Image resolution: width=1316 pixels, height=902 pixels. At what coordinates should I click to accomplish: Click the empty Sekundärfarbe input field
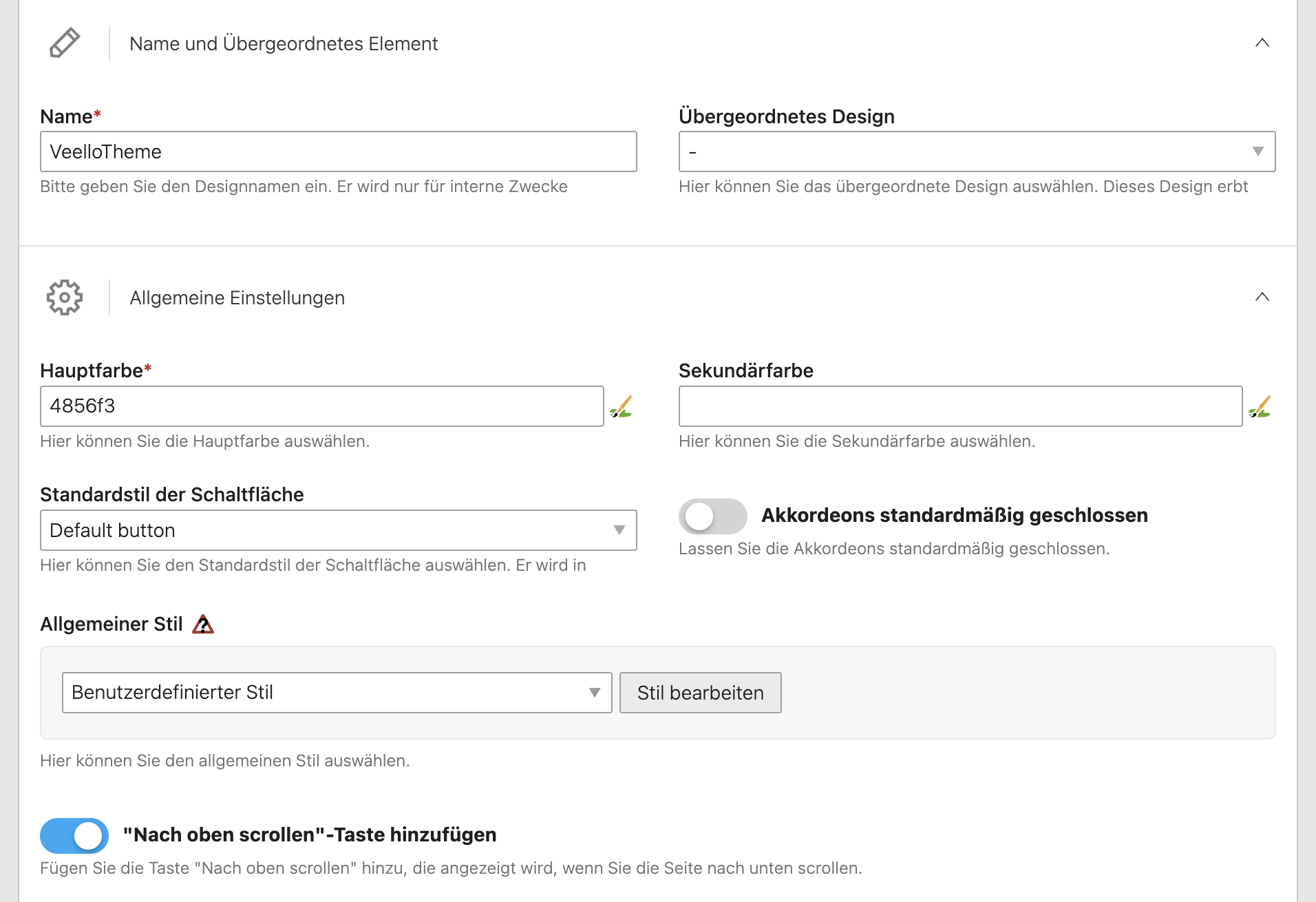960,406
